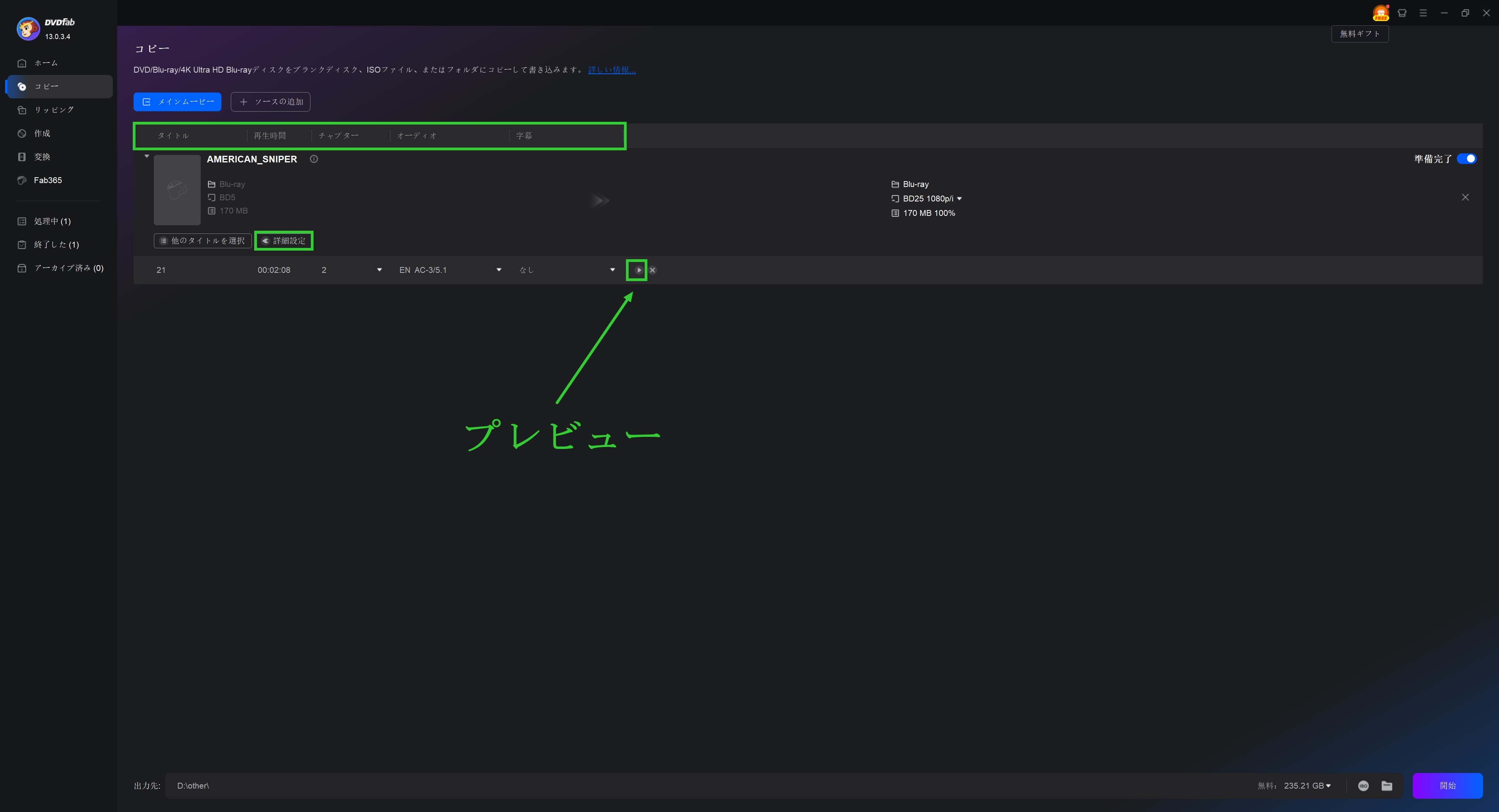Click the source Blu-ray folder icon
This screenshot has width=1499, height=812.
212,184
